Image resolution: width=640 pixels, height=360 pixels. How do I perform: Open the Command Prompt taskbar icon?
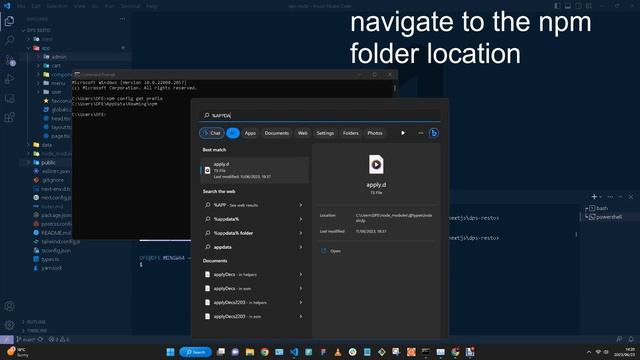point(426,352)
